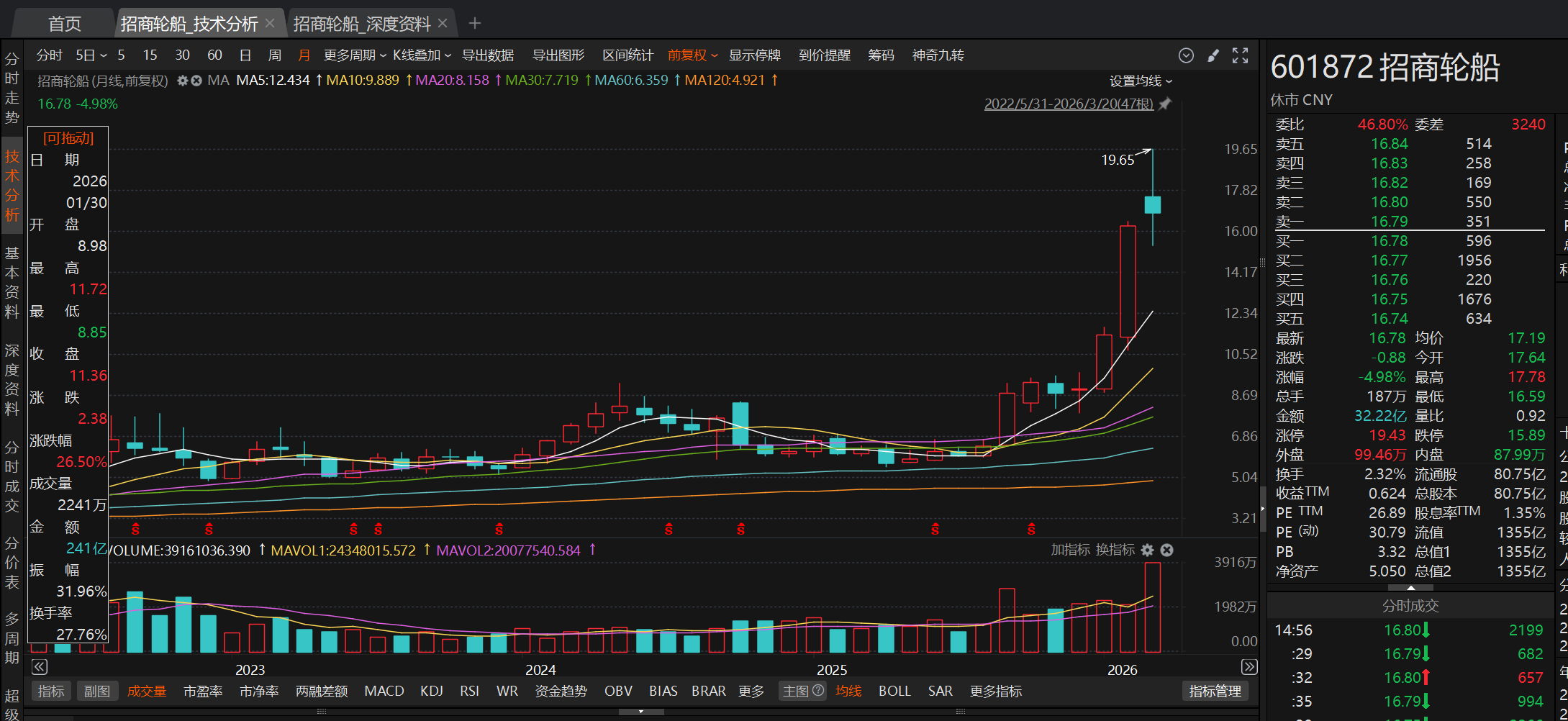Close the volume sub-chart panel
The width and height of the screenshot is (1568, 721).
1167,550
